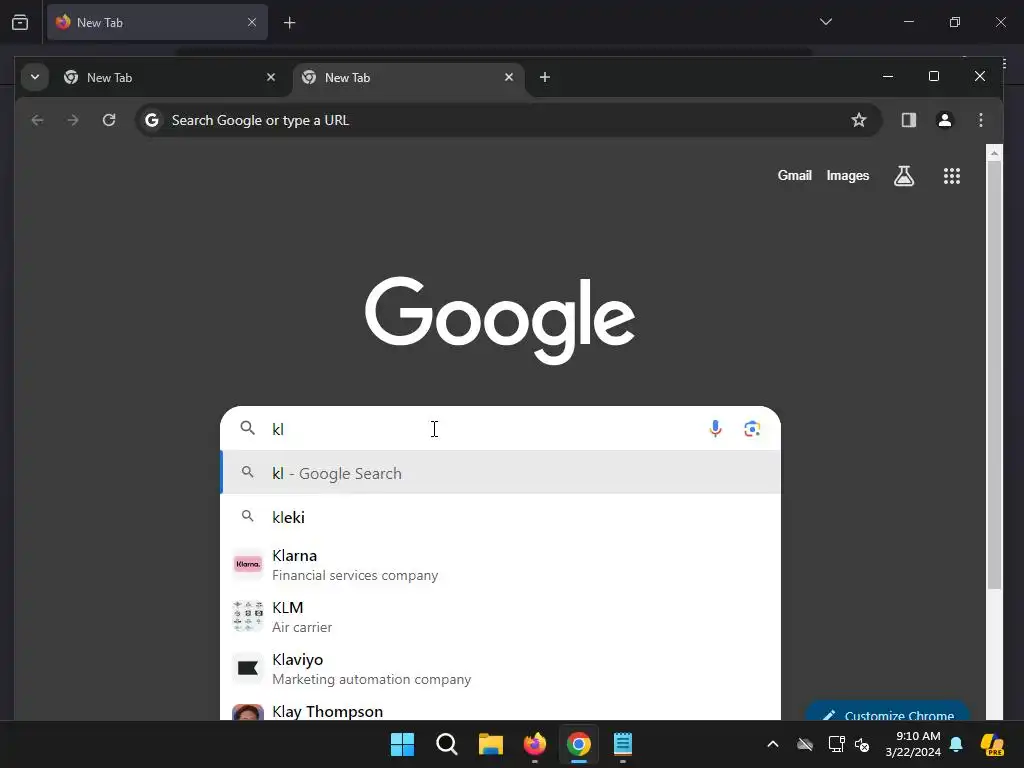This screenshot has width=1024, height=768.
Task: Open the OneDrive tray icon
Action: pos(805,744)
